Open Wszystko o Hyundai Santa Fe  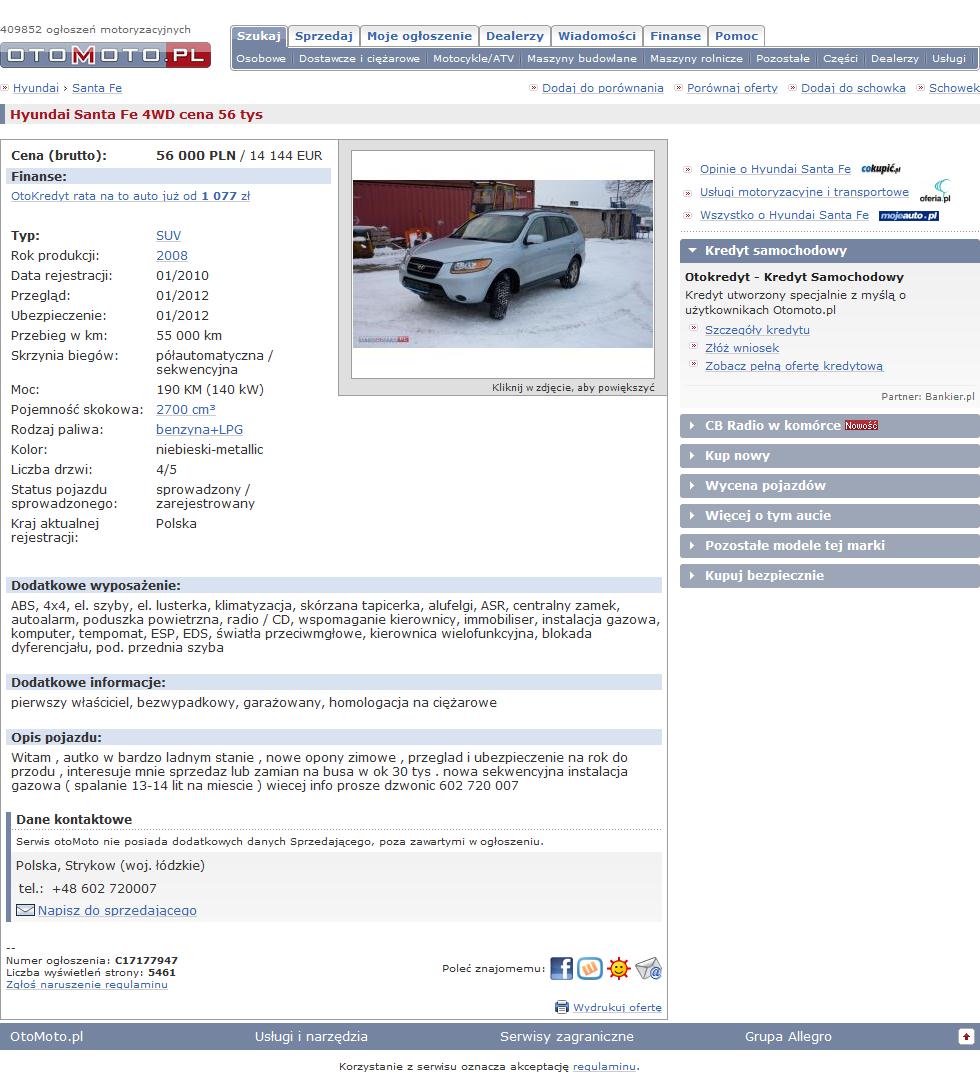[x=784, y=214]
